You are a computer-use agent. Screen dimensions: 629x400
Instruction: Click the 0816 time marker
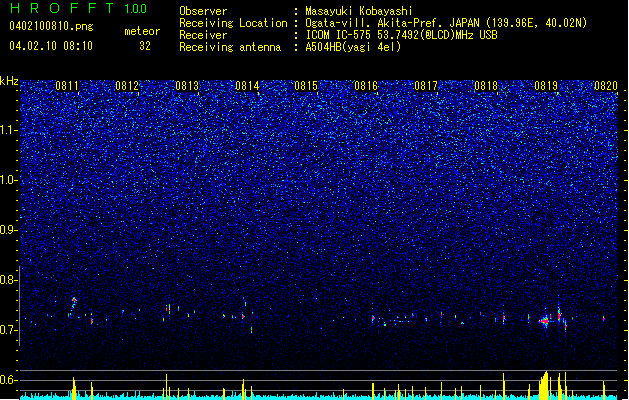(366, 86)
